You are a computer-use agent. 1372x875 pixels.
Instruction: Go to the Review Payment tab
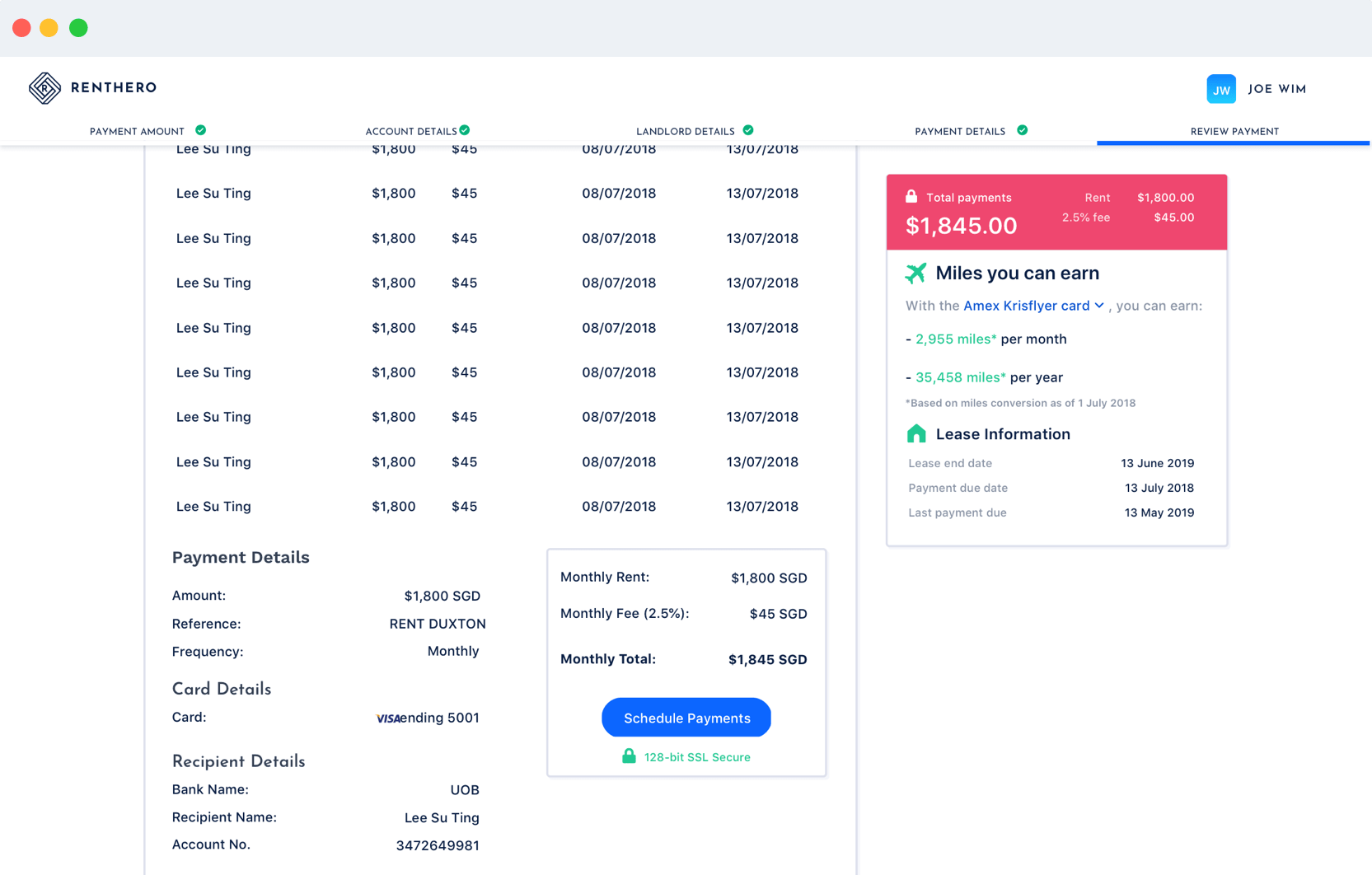[1234, 131]
